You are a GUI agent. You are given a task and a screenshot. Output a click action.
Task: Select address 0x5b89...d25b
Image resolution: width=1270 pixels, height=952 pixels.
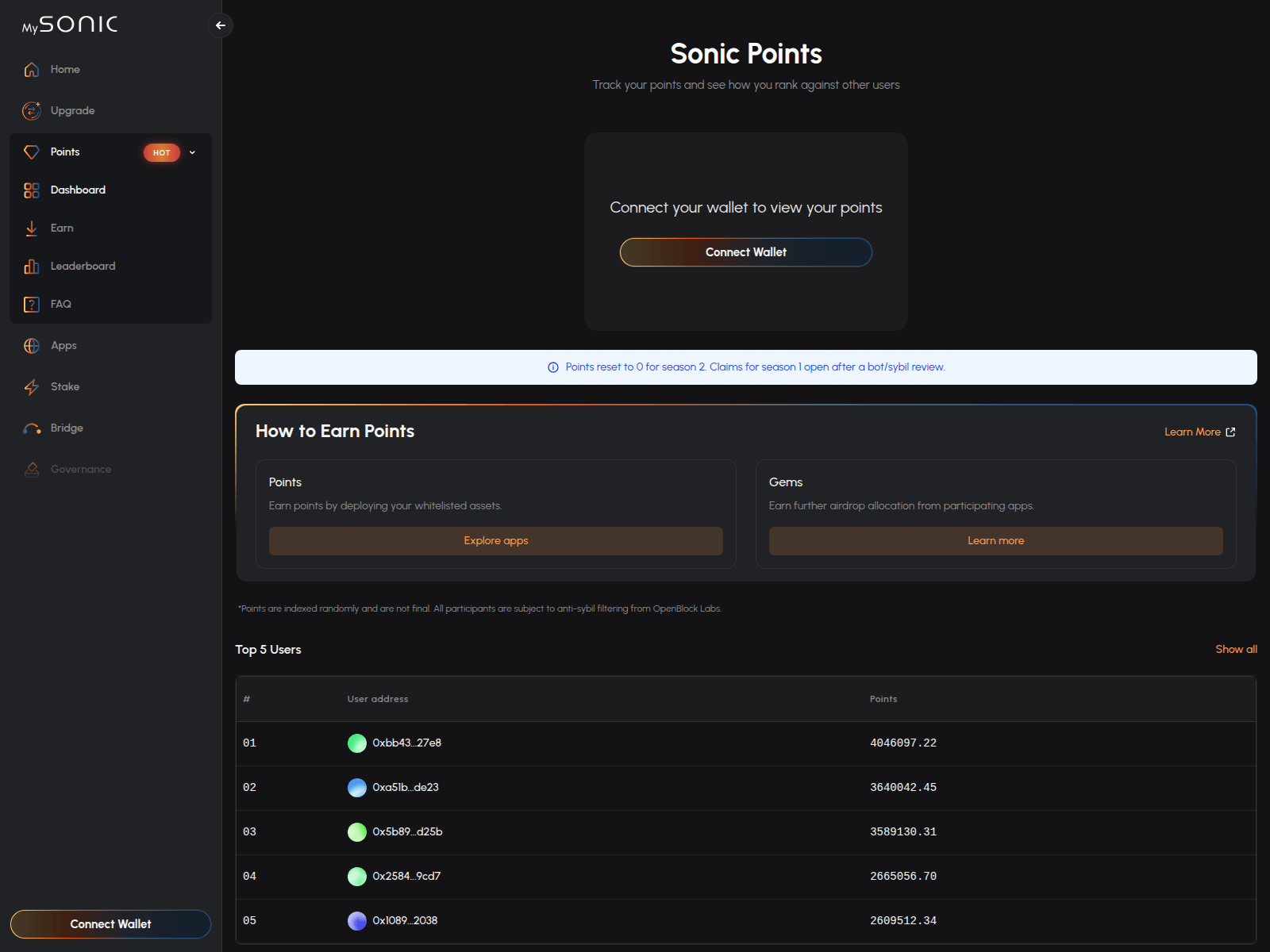pos(407,832)
